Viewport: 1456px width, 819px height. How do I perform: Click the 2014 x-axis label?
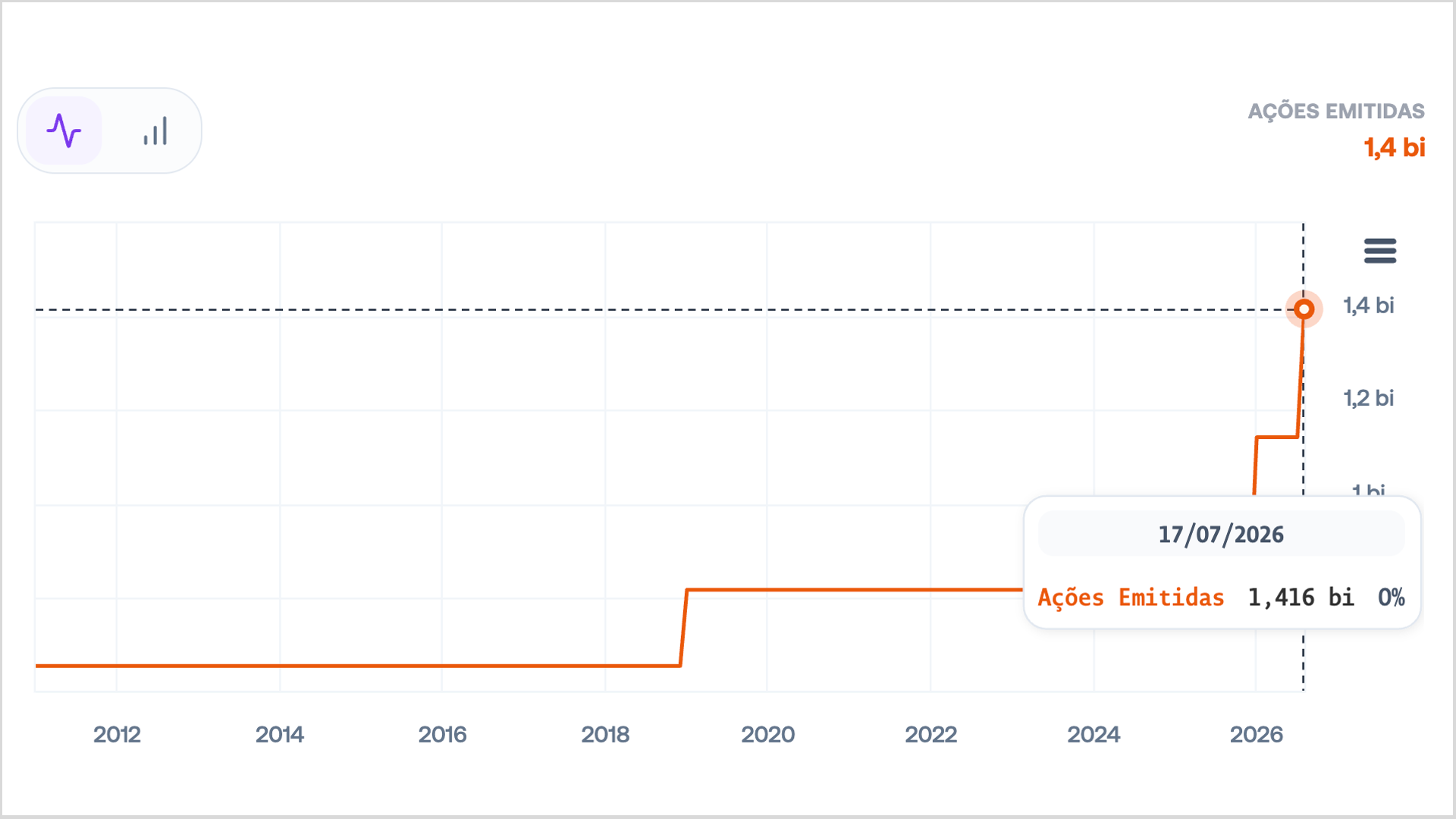(280, 734)
